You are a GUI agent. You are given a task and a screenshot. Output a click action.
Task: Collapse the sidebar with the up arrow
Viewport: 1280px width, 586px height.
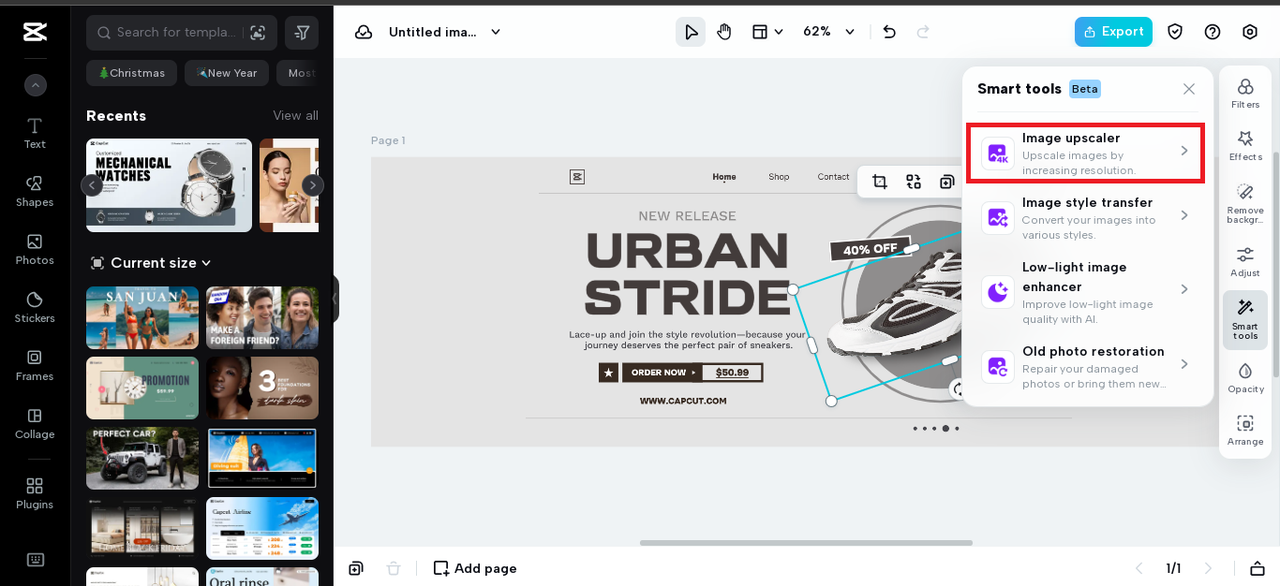coord(35,85)
